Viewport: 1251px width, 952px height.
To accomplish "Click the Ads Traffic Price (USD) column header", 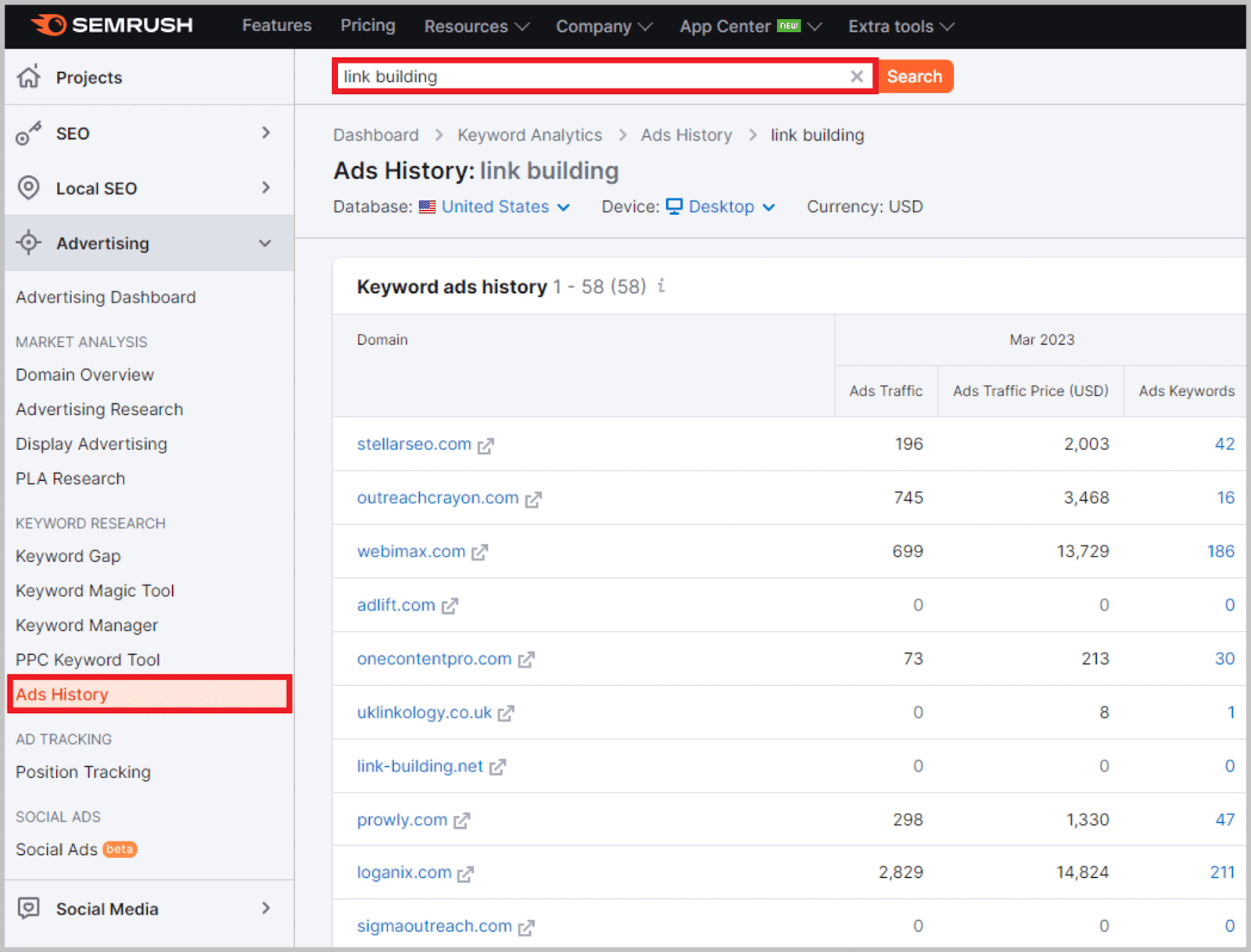I will (x=1031, y=391).
